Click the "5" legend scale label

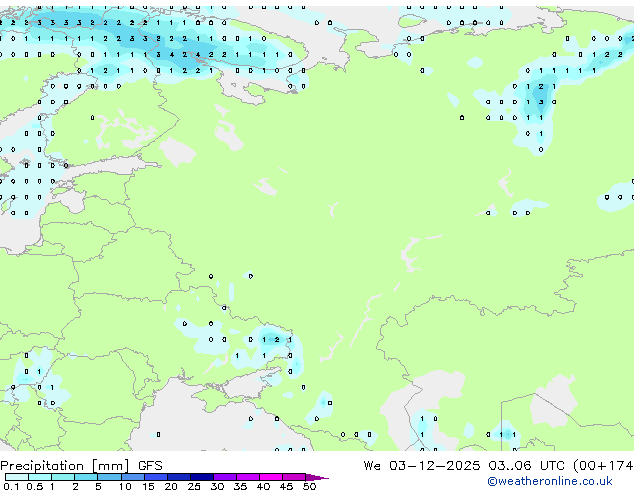(x=98, y=486)
